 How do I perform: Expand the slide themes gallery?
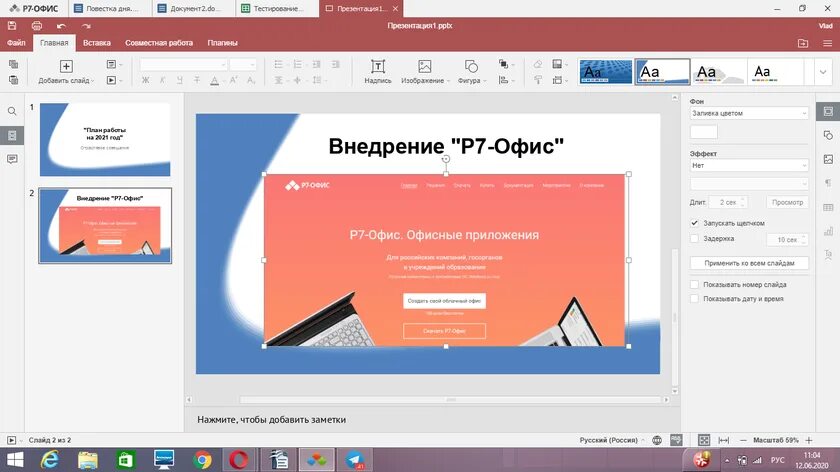click(823, 72)
